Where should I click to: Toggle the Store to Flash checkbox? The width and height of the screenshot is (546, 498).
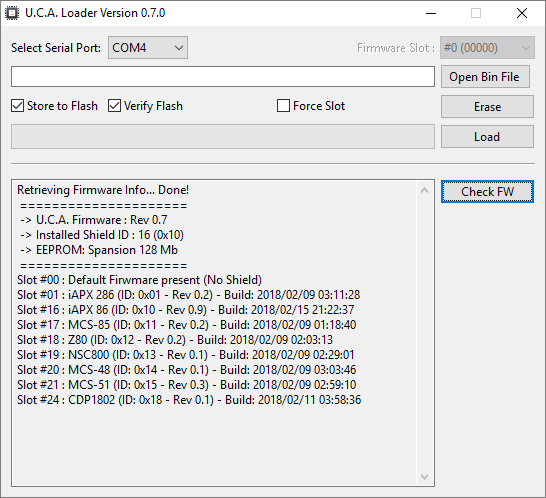pos(17,106)
